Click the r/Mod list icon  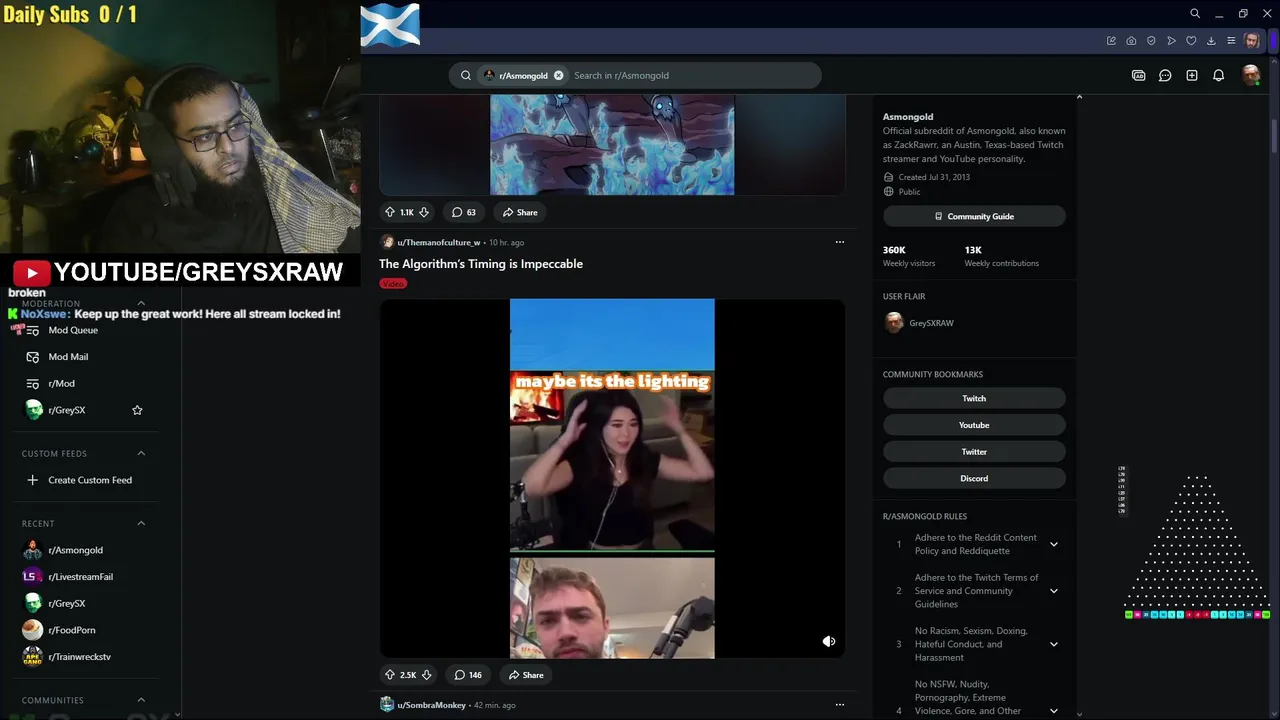(32, 383)
